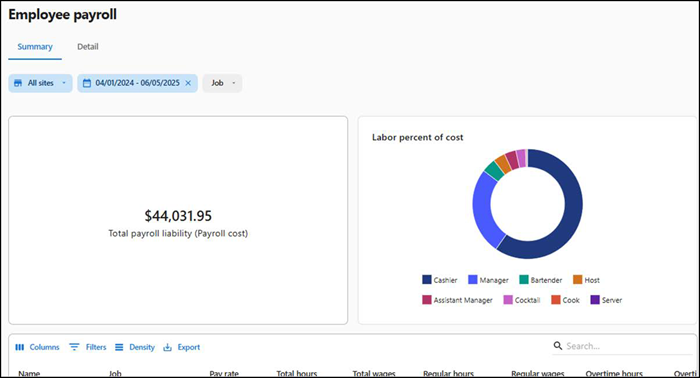Export the payroll table
This screenshot has width=700, height=378.
pos(181,347)
